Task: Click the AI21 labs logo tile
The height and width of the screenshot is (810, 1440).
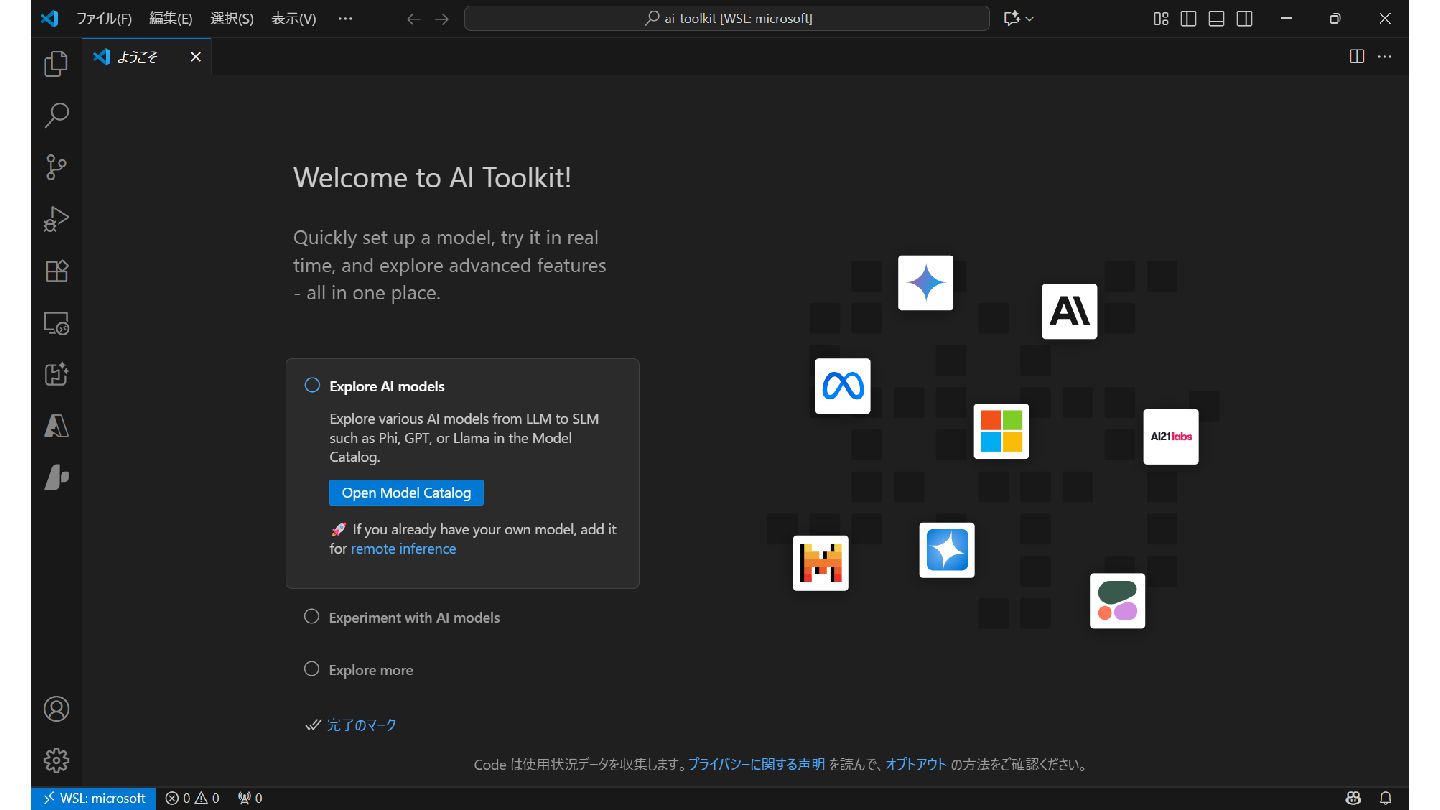Action: click(1171, 437)
